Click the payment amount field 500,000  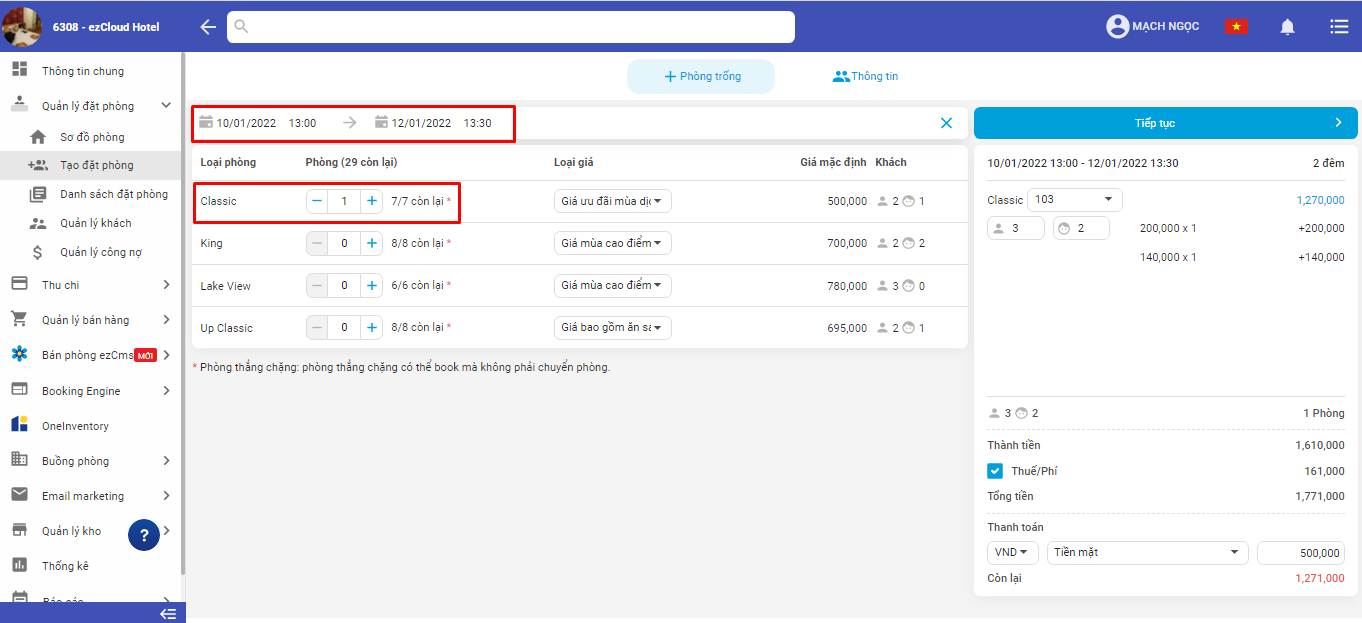[x=1300, y=553]
